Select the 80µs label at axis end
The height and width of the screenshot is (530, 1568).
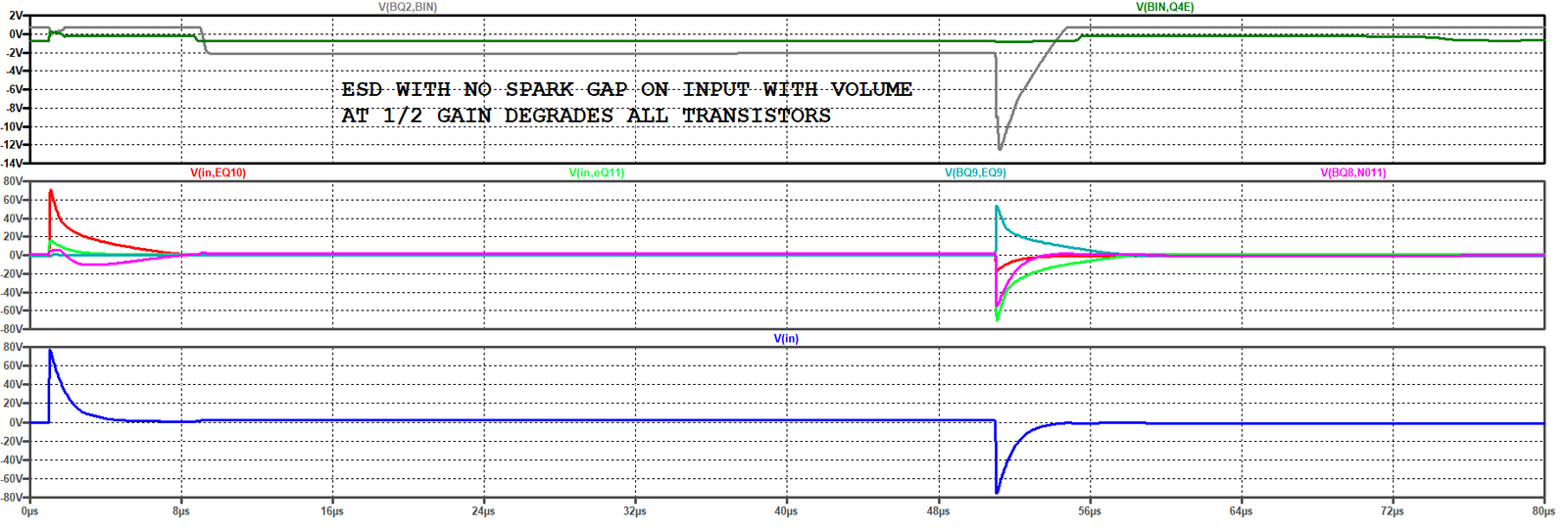[1543, 511]
